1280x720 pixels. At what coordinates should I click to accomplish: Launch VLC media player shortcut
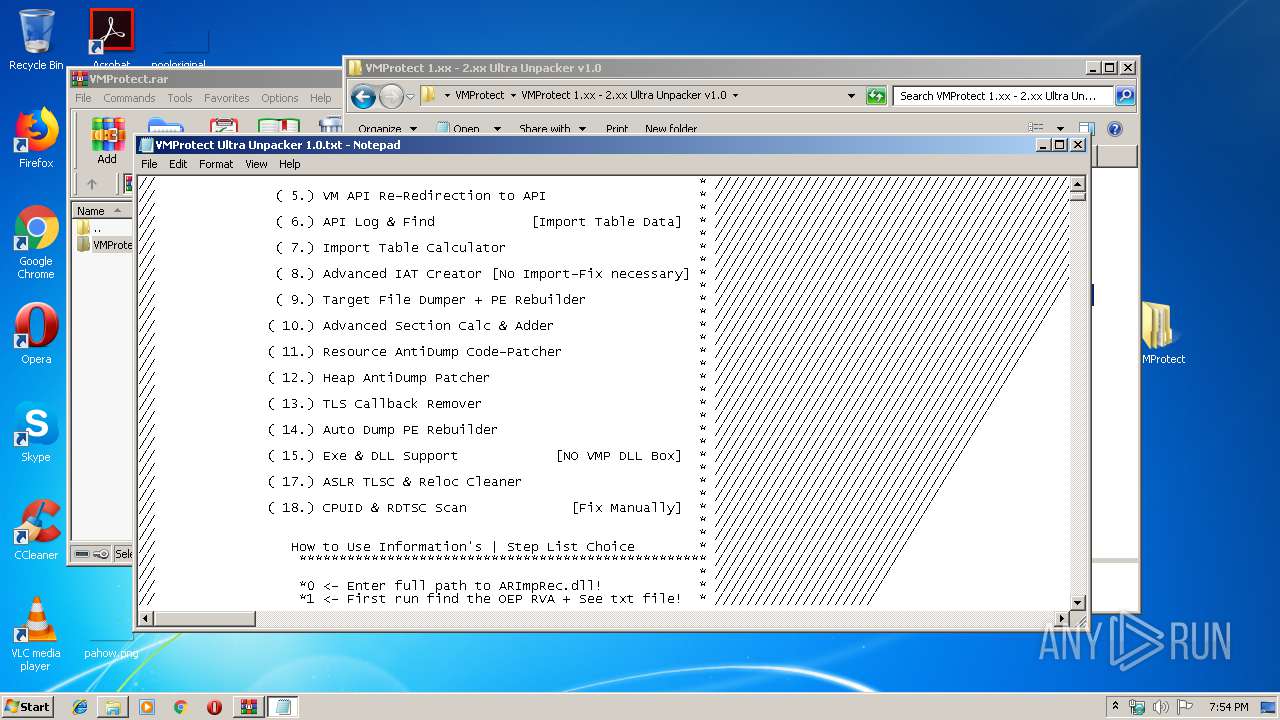pyautogui.click(x=36, y=634)
